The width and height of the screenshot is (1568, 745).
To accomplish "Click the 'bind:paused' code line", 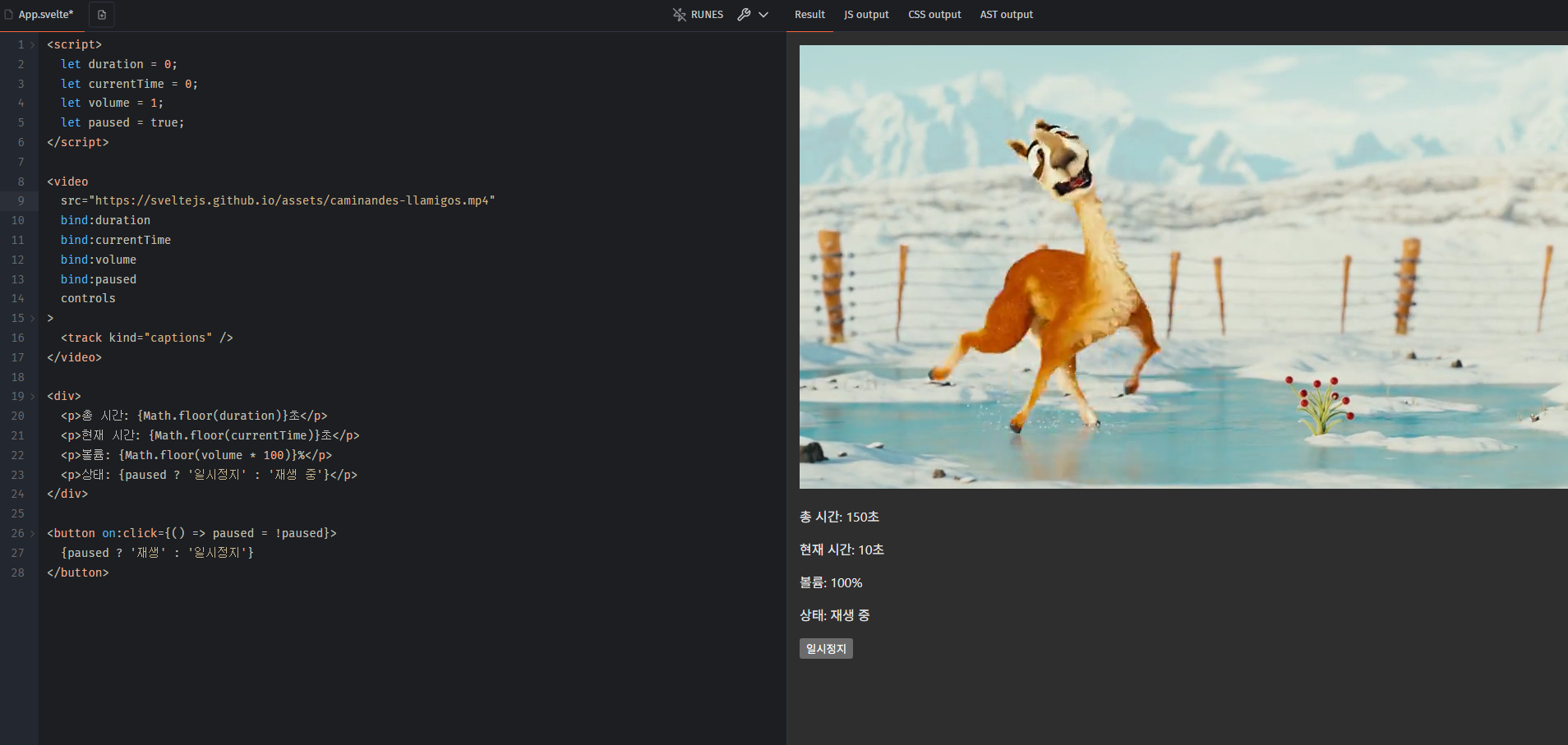I will (99, 279).
